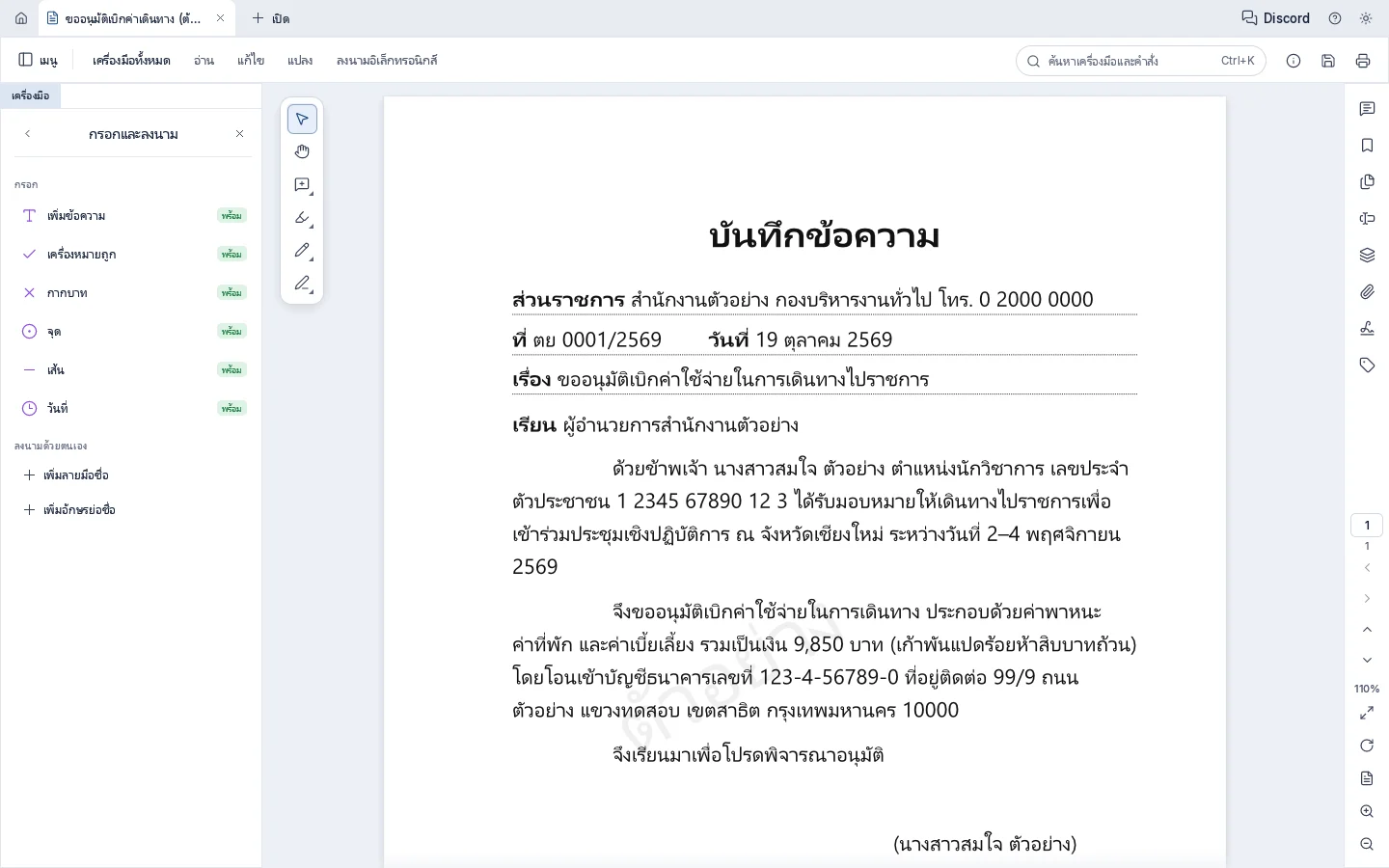
Task: Open the attachments paperclip panel
Action: coord(1367,292)
